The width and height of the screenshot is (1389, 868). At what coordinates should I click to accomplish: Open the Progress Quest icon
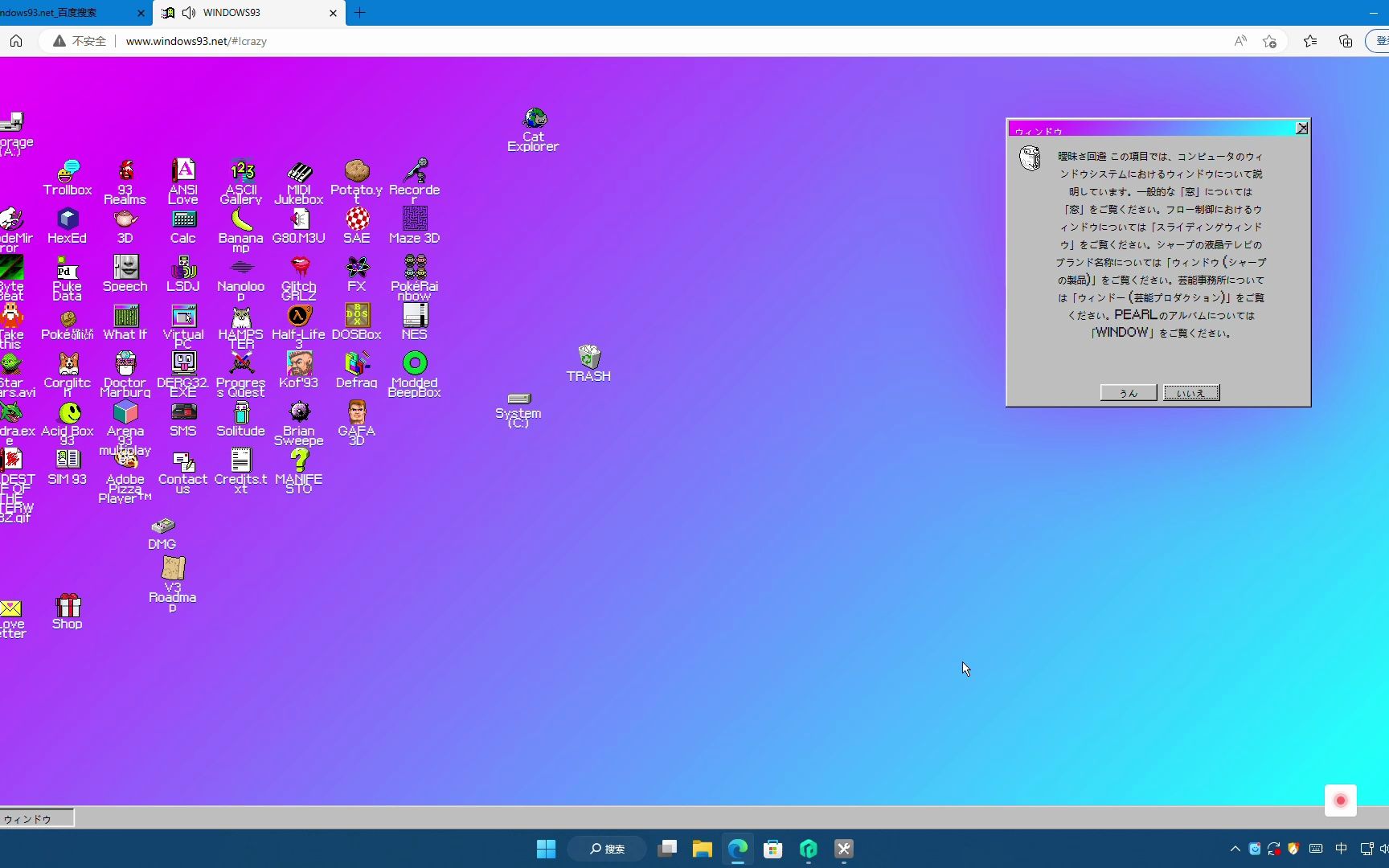coord(241,375)
